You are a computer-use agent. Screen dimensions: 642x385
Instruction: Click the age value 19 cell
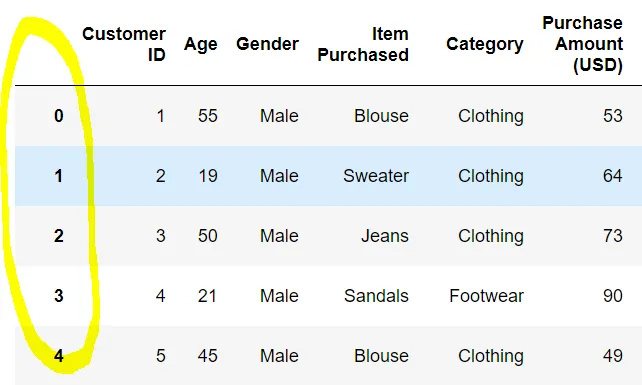tap(208, 176)
